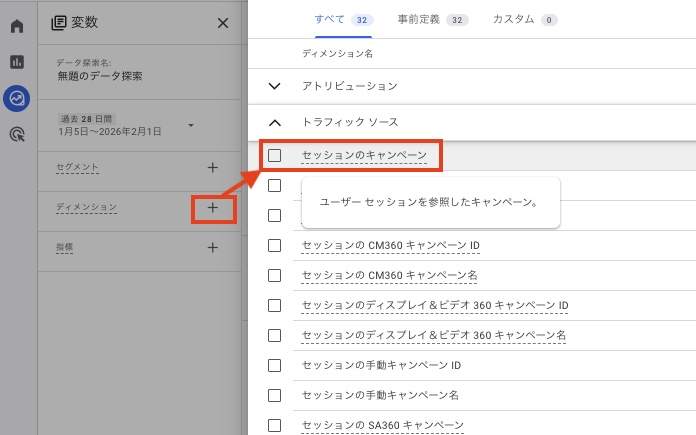This screenshot has height=435, width=696.
Task: Click the セッションの SA360 キャンペーン label
Action: (383, 425)
